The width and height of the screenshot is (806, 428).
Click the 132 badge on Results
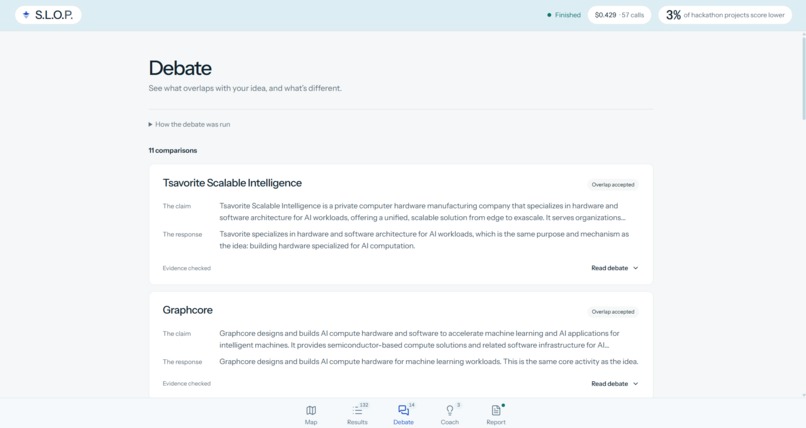click(x=364, y=405)
